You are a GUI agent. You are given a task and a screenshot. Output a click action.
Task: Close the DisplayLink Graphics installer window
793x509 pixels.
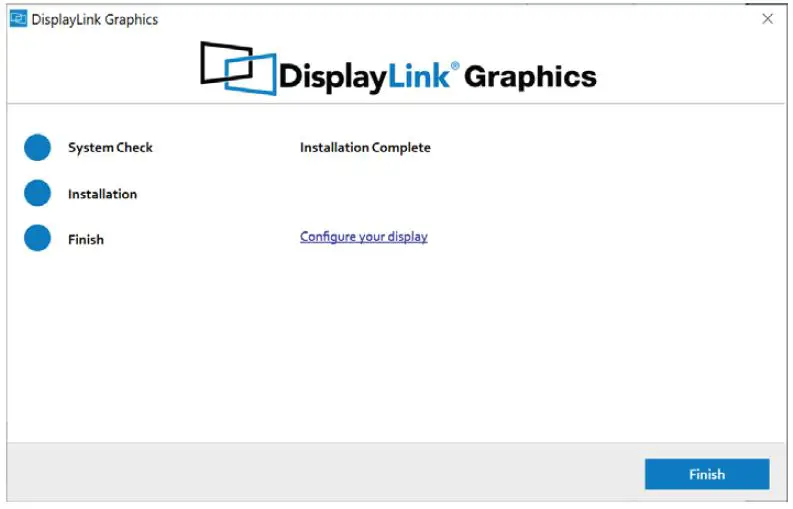[767, 19]
